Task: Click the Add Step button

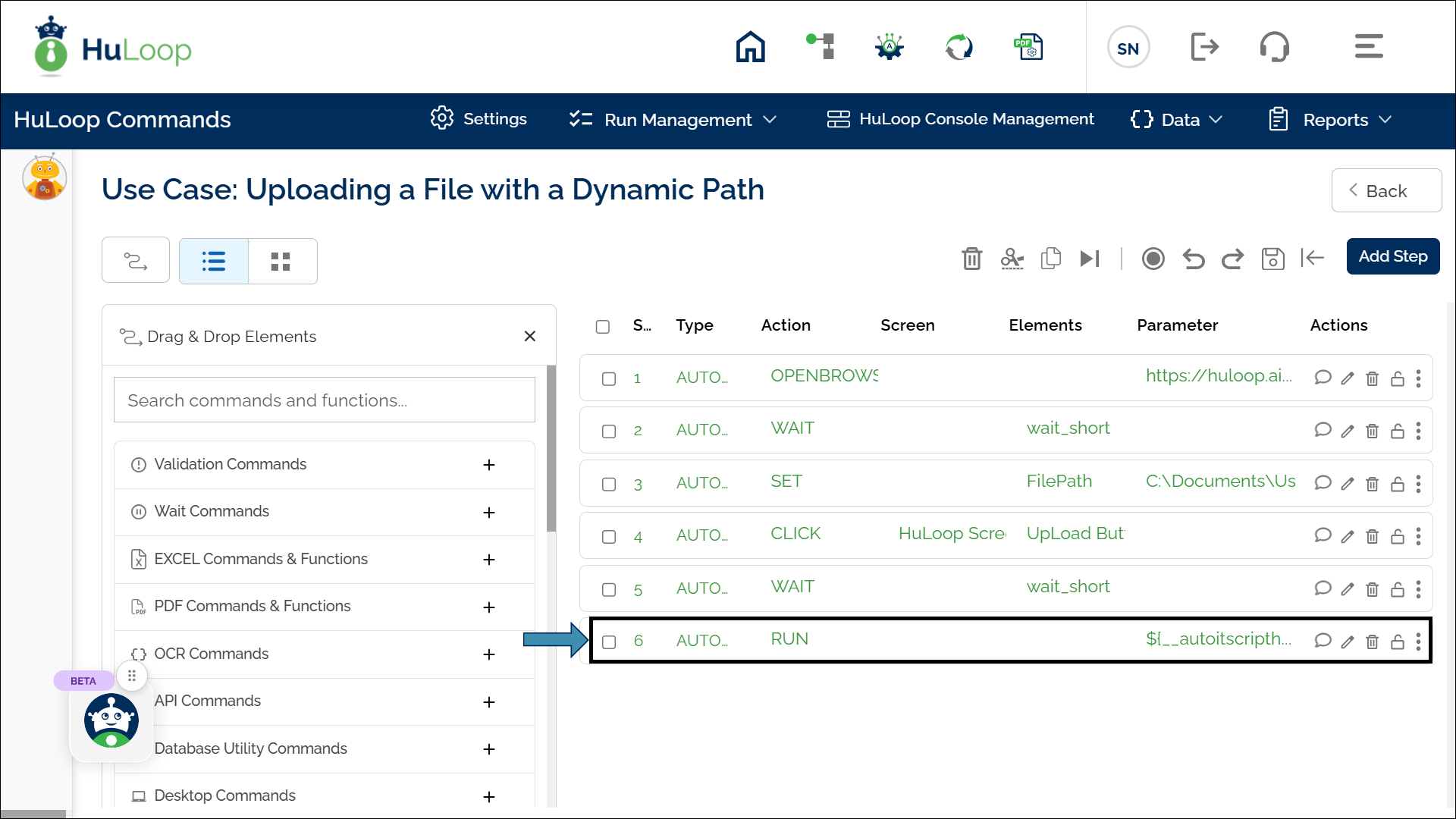Action: (x=1392, y=256)
